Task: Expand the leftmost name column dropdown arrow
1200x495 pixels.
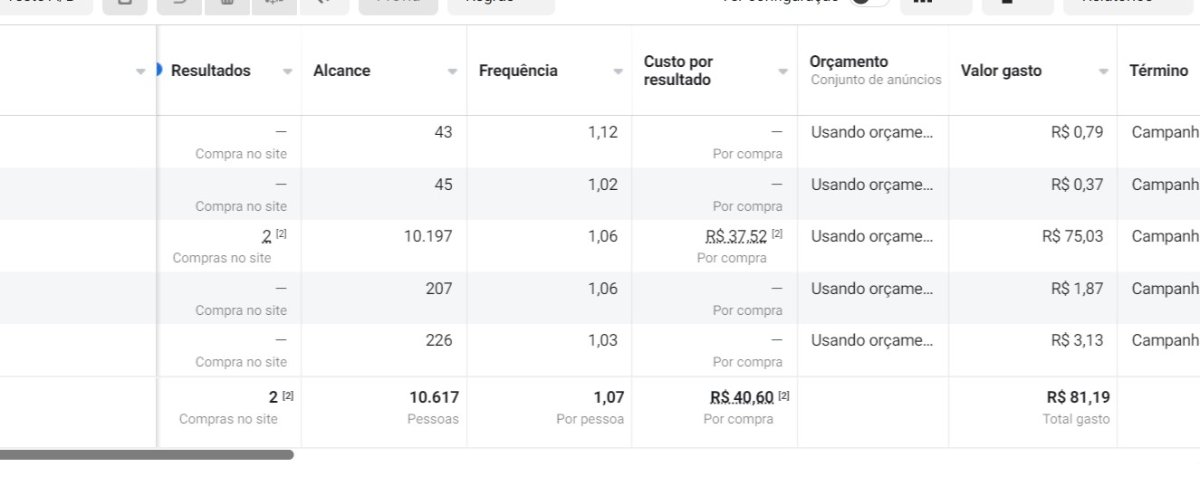Action: point(141,72)
